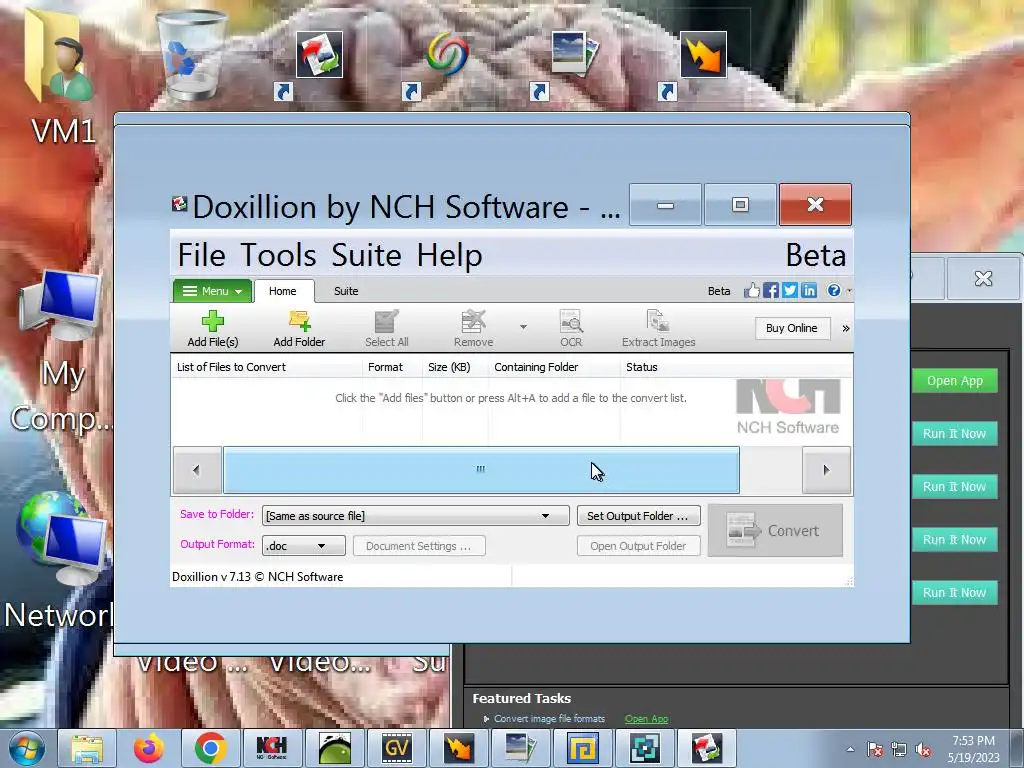Open NCH Software taskbar icon
The width and height of the screenshot is (1024, 768).
pyautogui.click(x=272, y=748)
